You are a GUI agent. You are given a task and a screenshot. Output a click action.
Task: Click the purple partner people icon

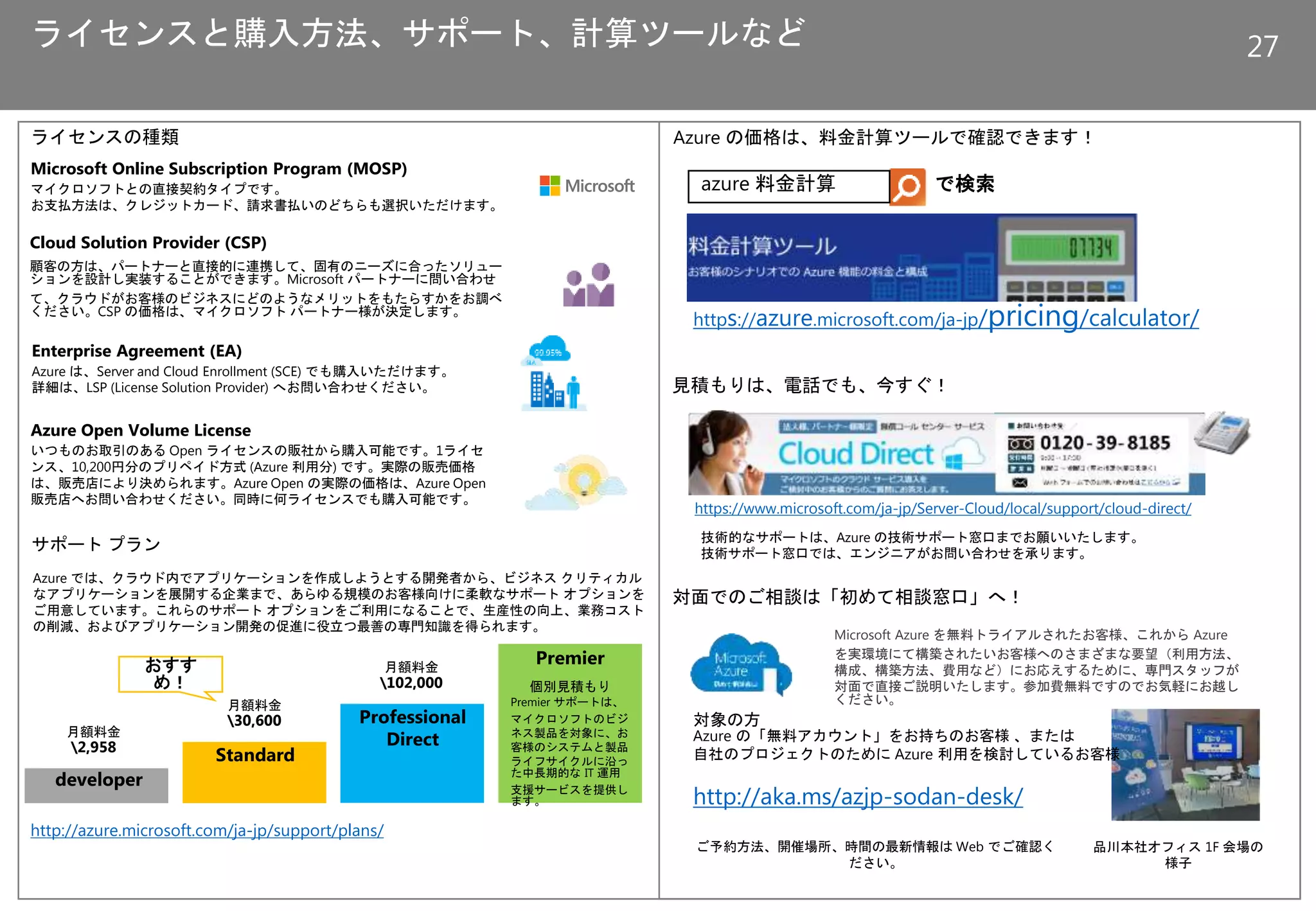pyautogui.click(x=589, y=285)
